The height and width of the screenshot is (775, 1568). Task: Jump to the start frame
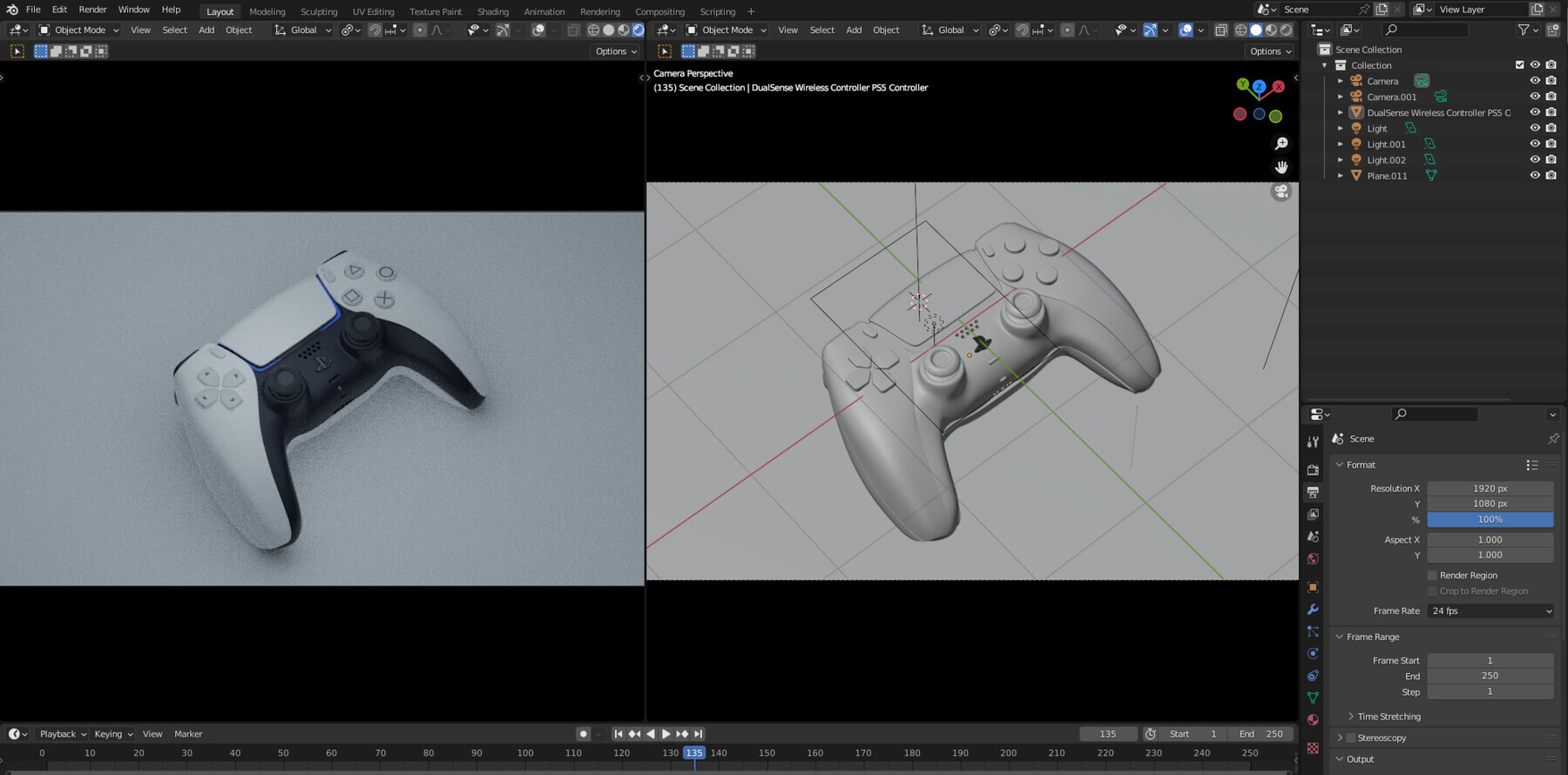(x=618, y=734)
